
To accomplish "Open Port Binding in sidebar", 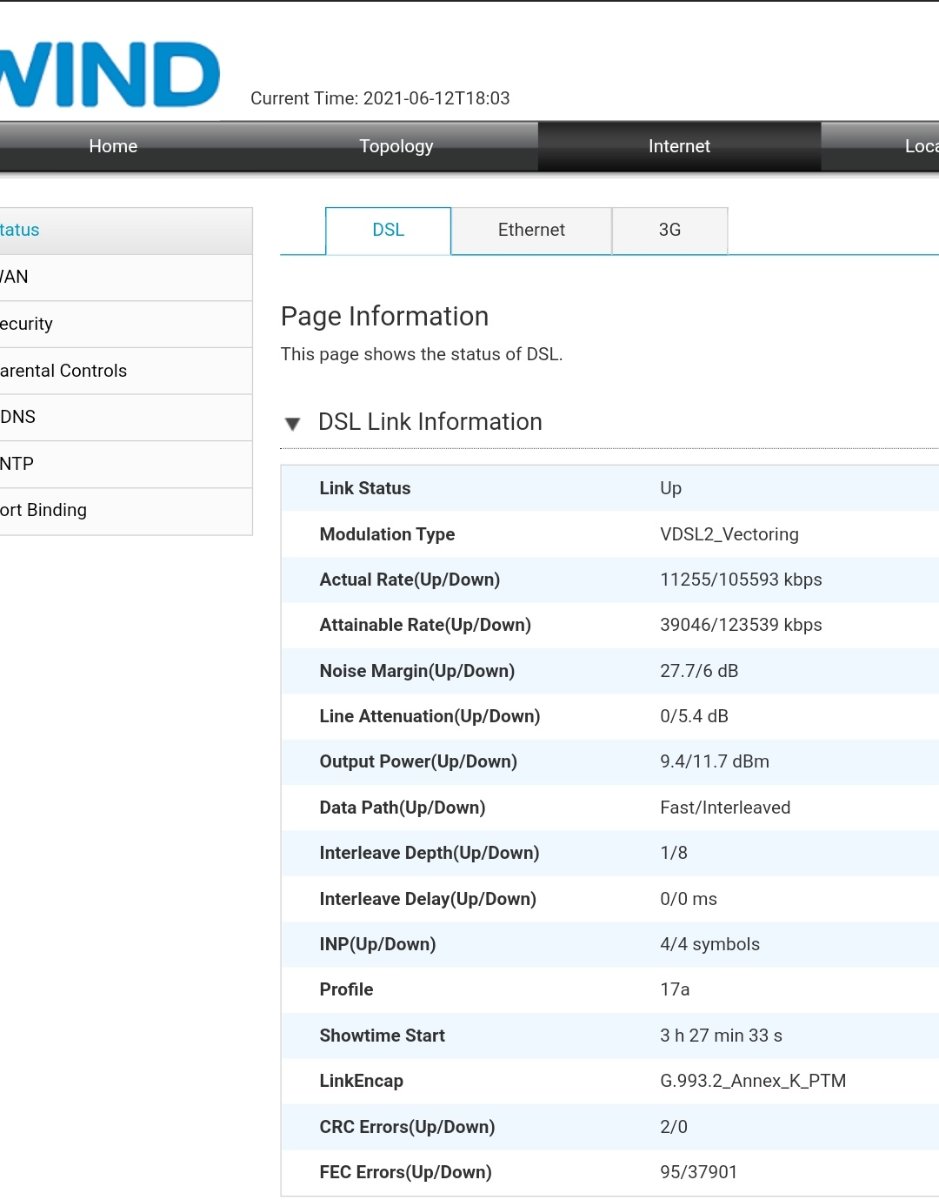I will tap(126, 511).
